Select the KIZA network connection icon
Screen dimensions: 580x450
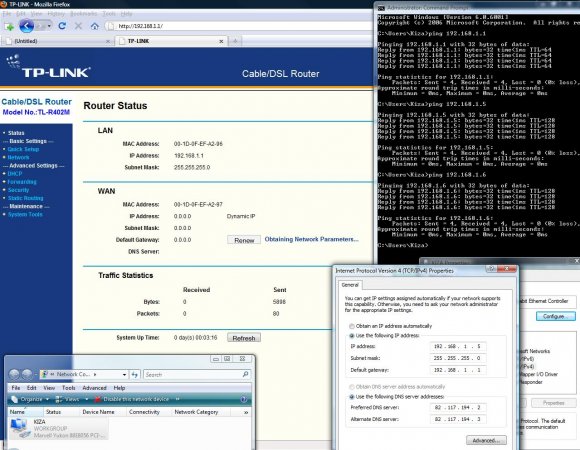coord(19,429)
